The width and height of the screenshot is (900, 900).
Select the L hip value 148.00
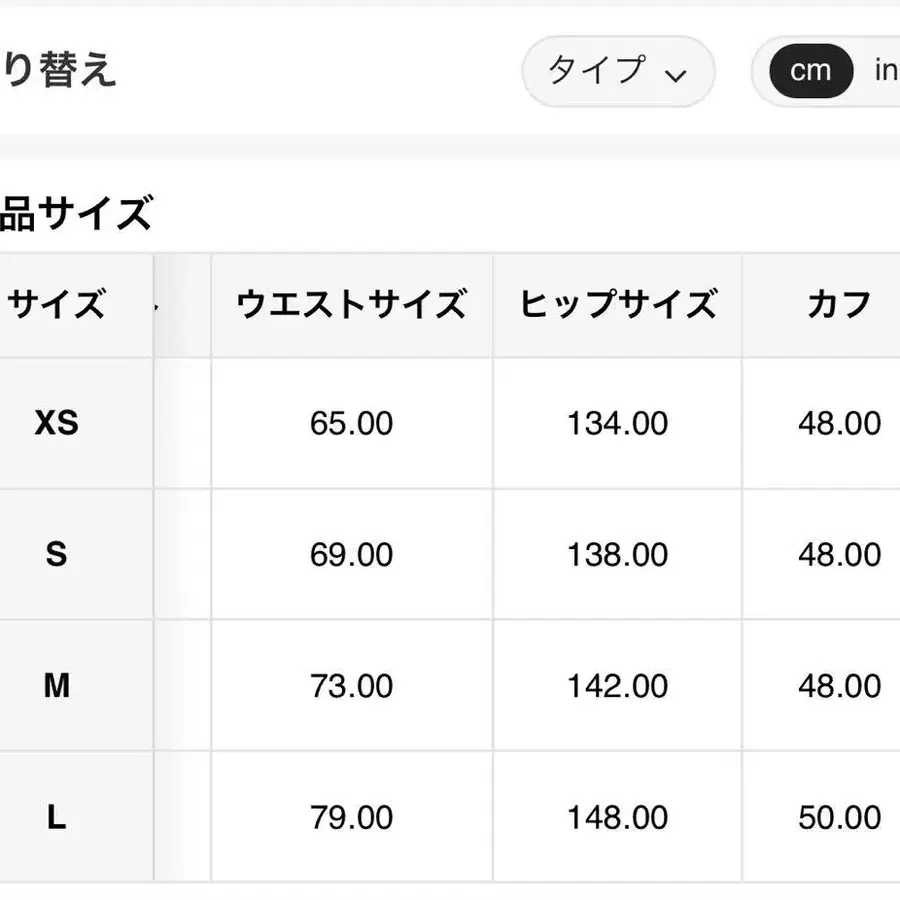617,817
